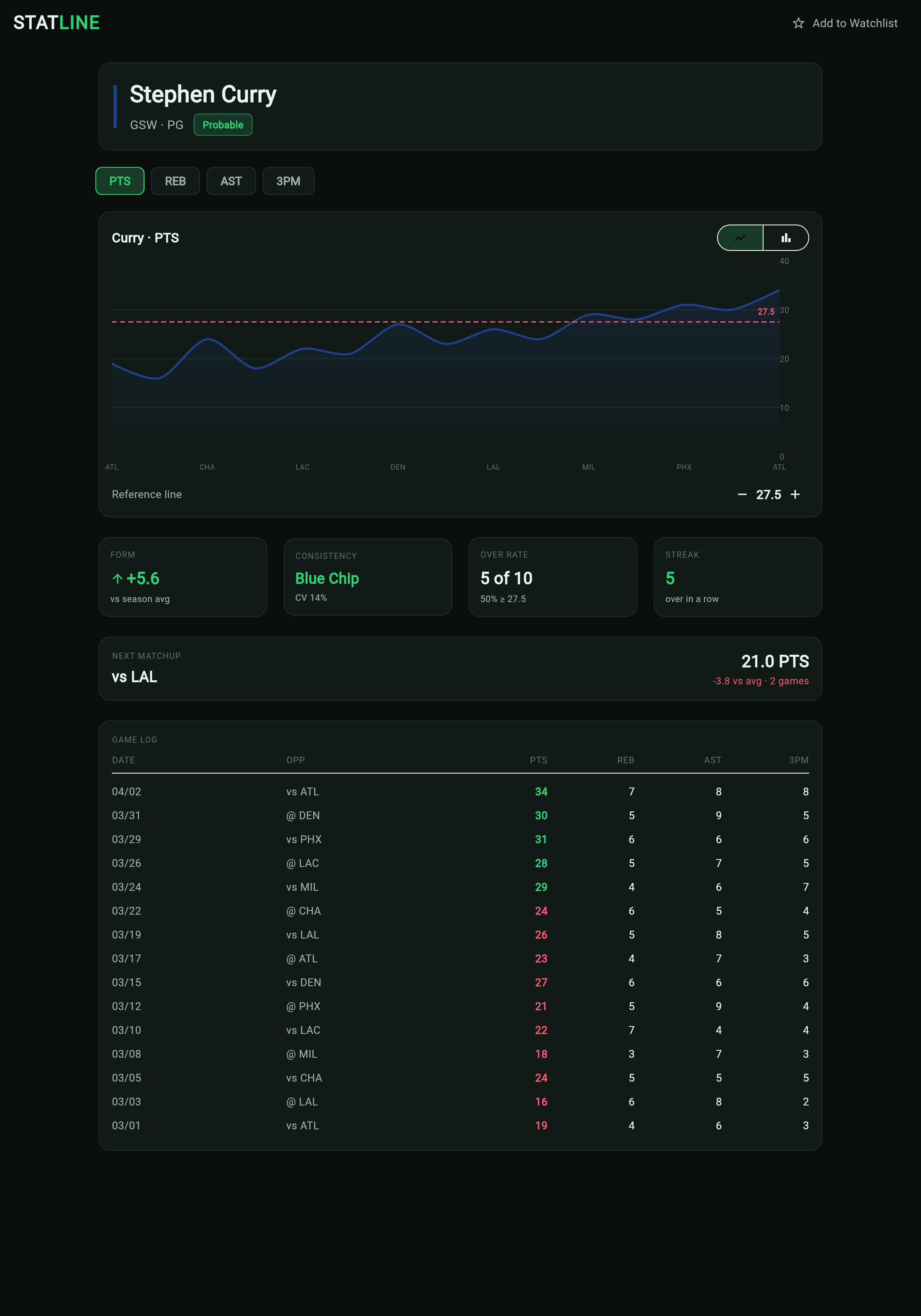921x1316 pixels.
Task: Click the '@ LAL' opponent cell
Action: pos(302,1102)
